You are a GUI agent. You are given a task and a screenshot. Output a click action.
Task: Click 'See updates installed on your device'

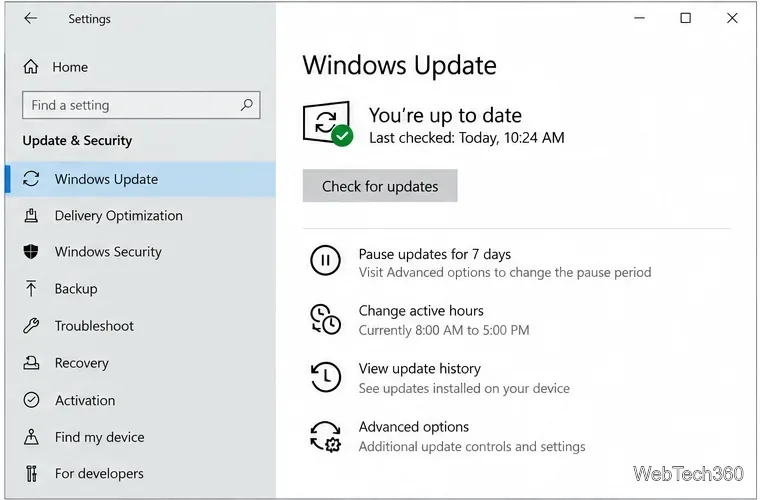pyautogui.click(x=464, y=388)
